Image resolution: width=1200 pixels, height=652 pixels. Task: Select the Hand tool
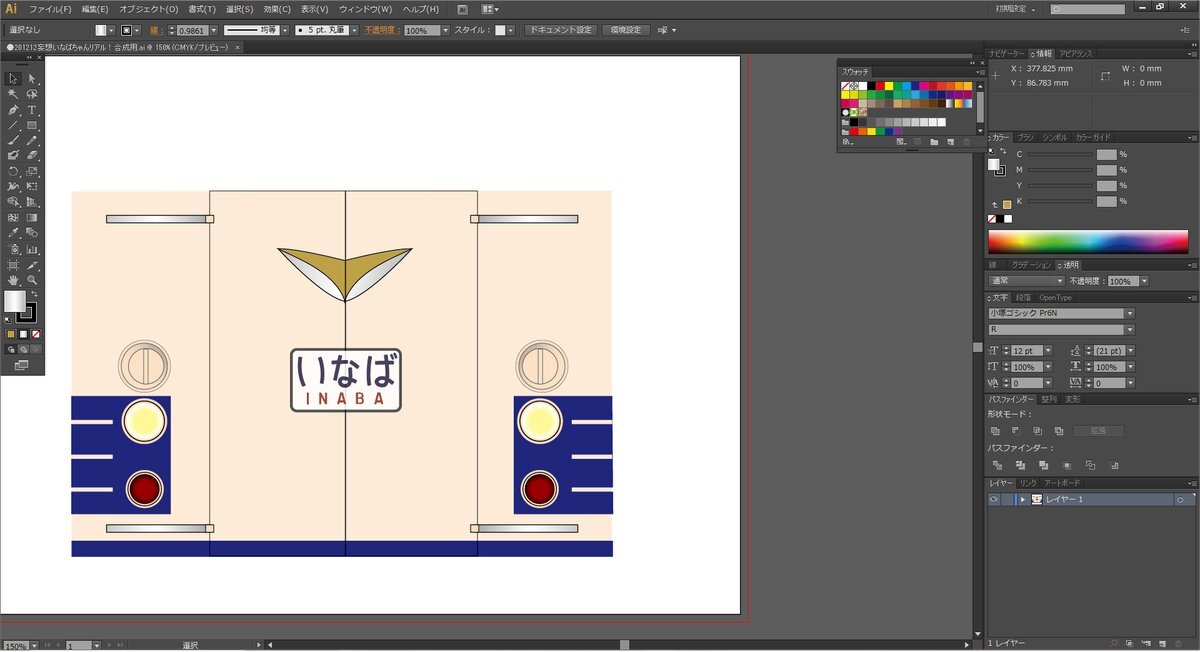pyautogui.click(x=14, y=281)
